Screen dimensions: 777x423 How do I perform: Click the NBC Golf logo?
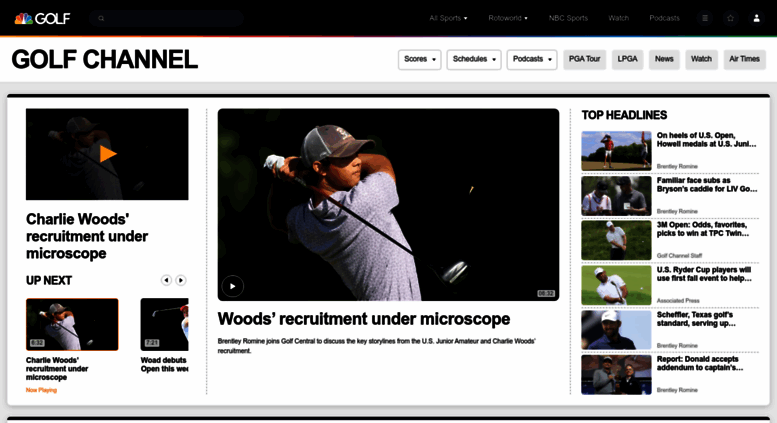tap(42, 18)
